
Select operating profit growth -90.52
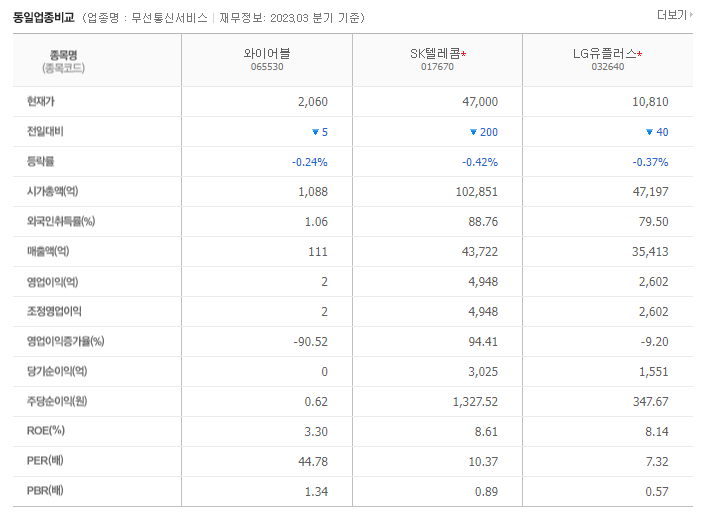(x=311, y=342)
